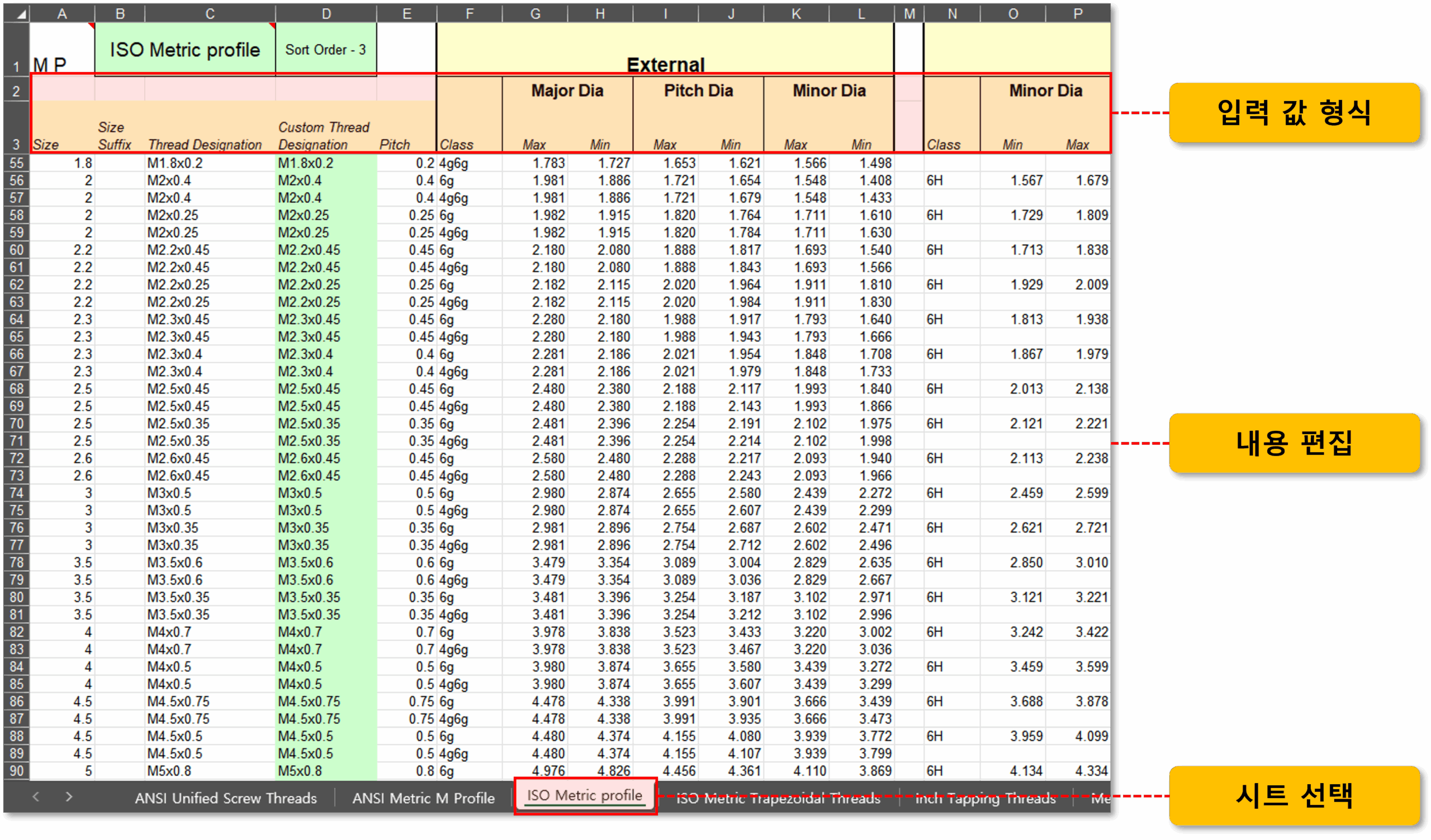The height and width of the screenshot is (840, 1431).
Task: Select column D header
Action: pos(326,13)
